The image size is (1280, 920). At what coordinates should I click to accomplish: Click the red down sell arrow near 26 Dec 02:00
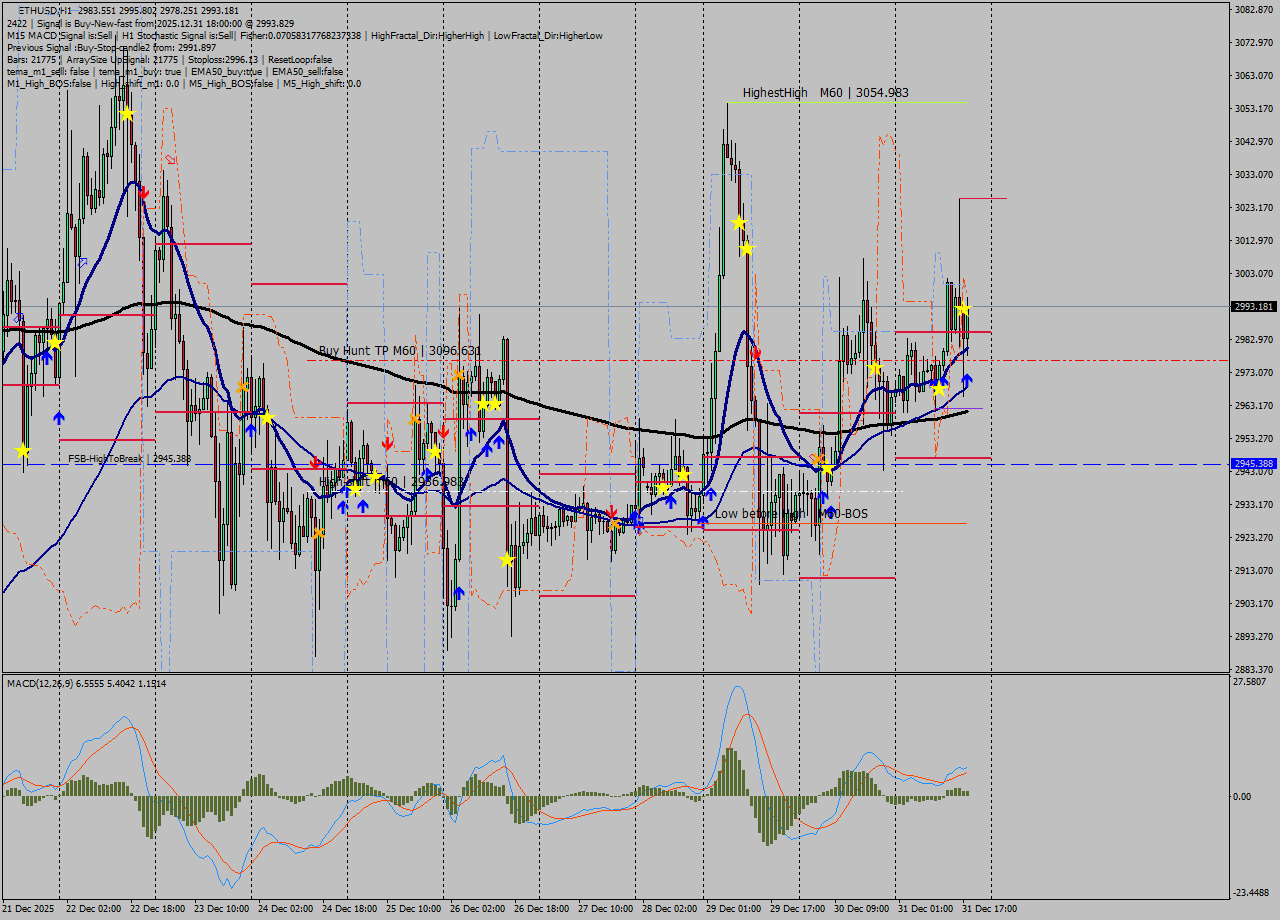[445, 430]
